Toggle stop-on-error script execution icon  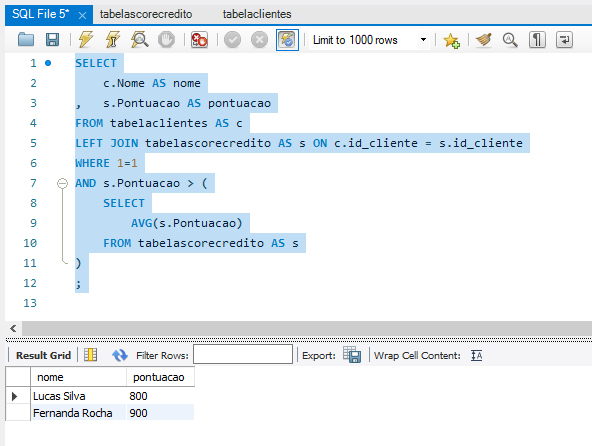tap(199, 40)
